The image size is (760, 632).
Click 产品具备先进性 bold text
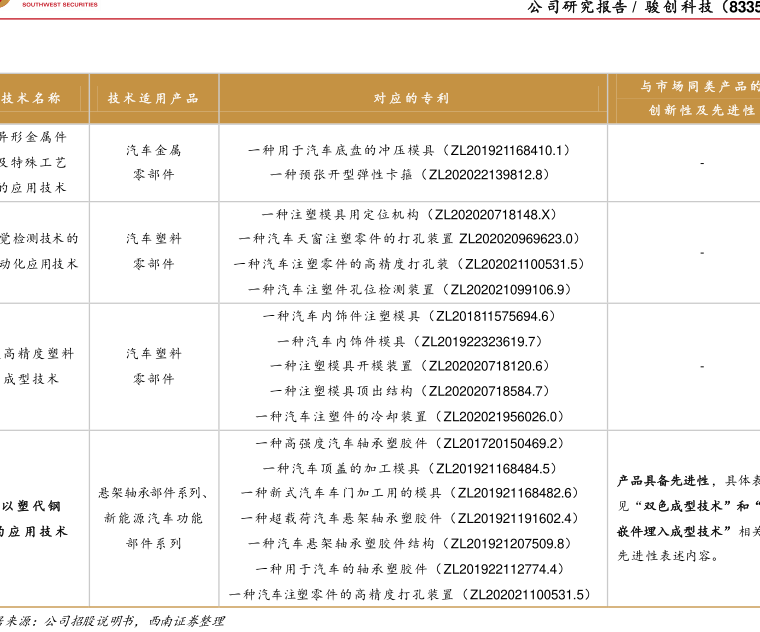(x=663, y=481)
